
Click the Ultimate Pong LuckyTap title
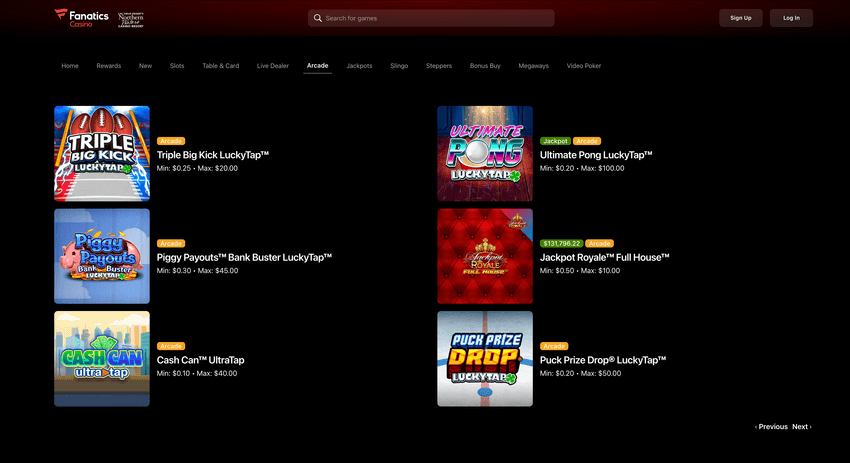596,155
